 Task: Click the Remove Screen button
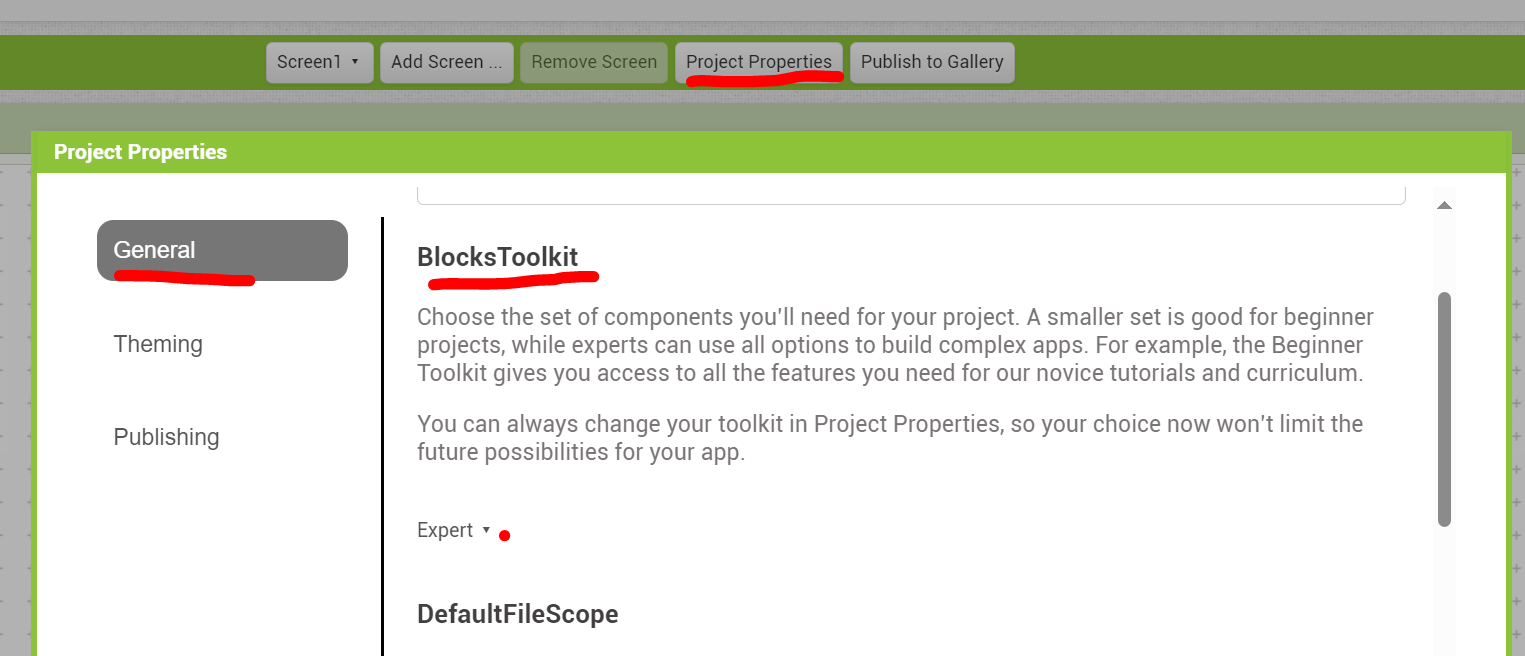pyautogui.click(x=594, y=62)
